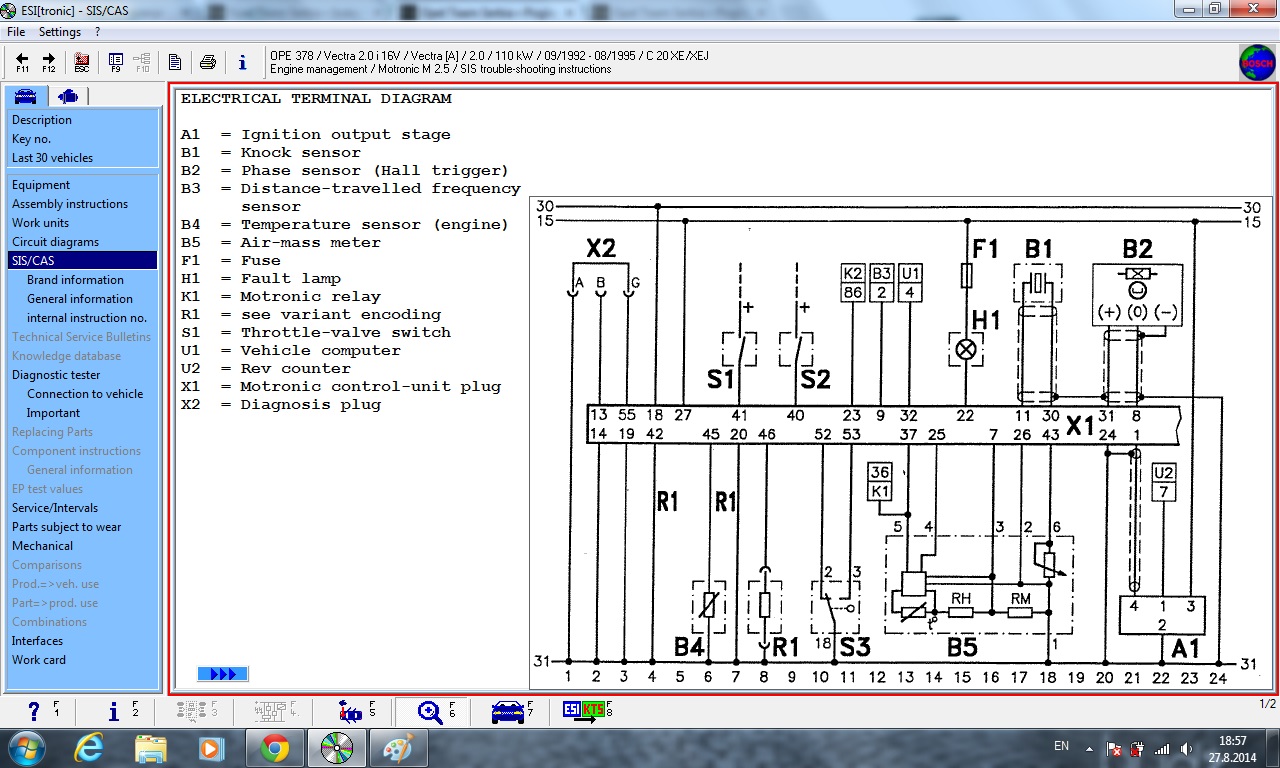Click the EN language indicator
The image size is (1280, 768).
point(1061,746)
